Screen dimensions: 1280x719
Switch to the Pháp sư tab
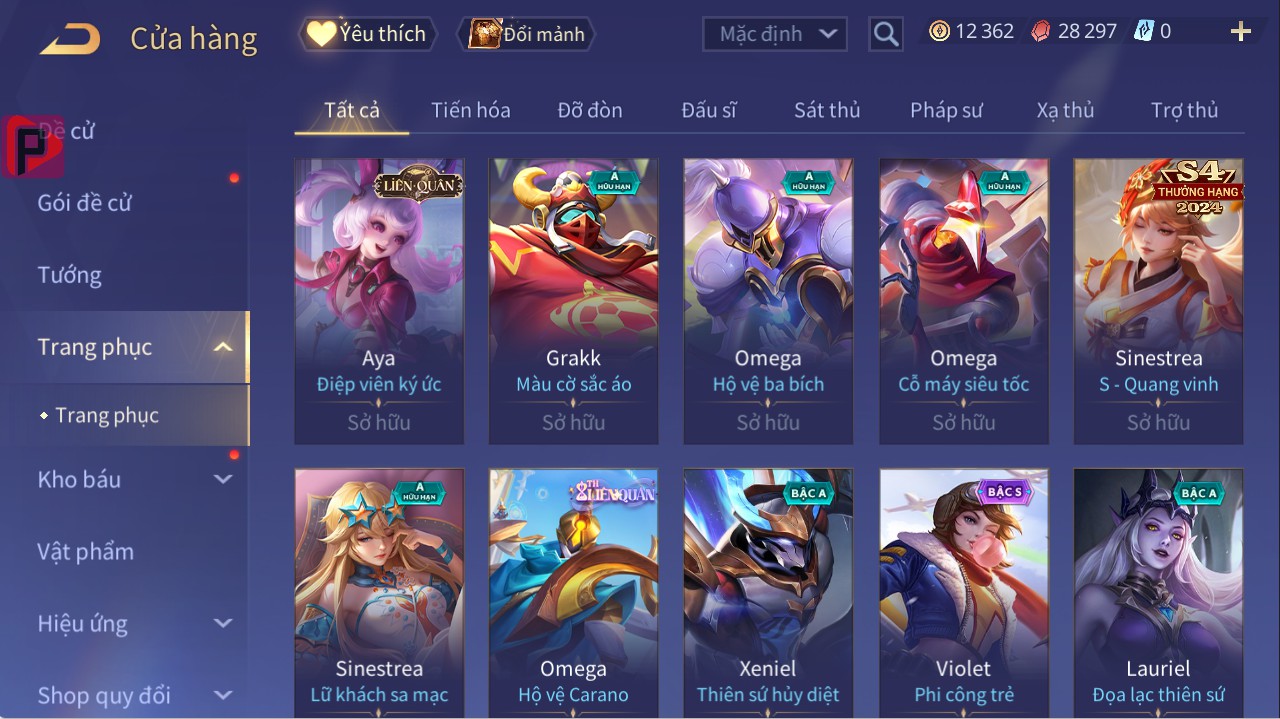946,110
